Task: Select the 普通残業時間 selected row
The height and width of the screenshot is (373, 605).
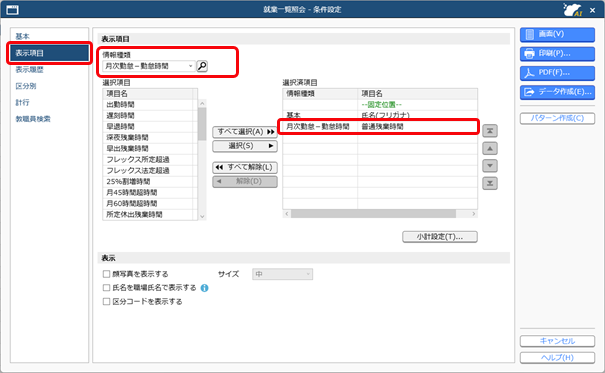Action: pyautogui.click(x=380, y=127)
